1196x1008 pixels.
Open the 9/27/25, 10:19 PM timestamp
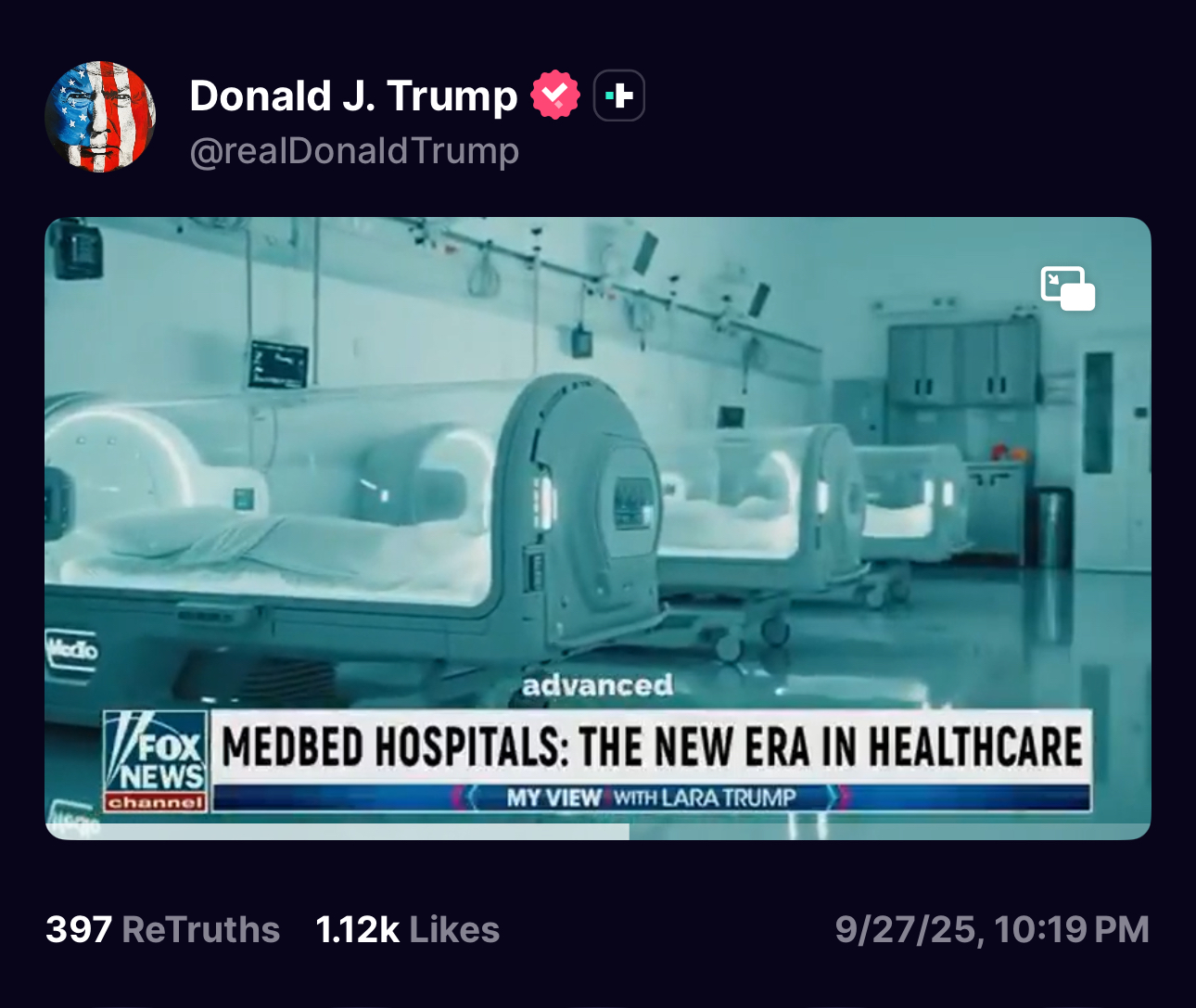pyautogui.click(x=991, y=929)
